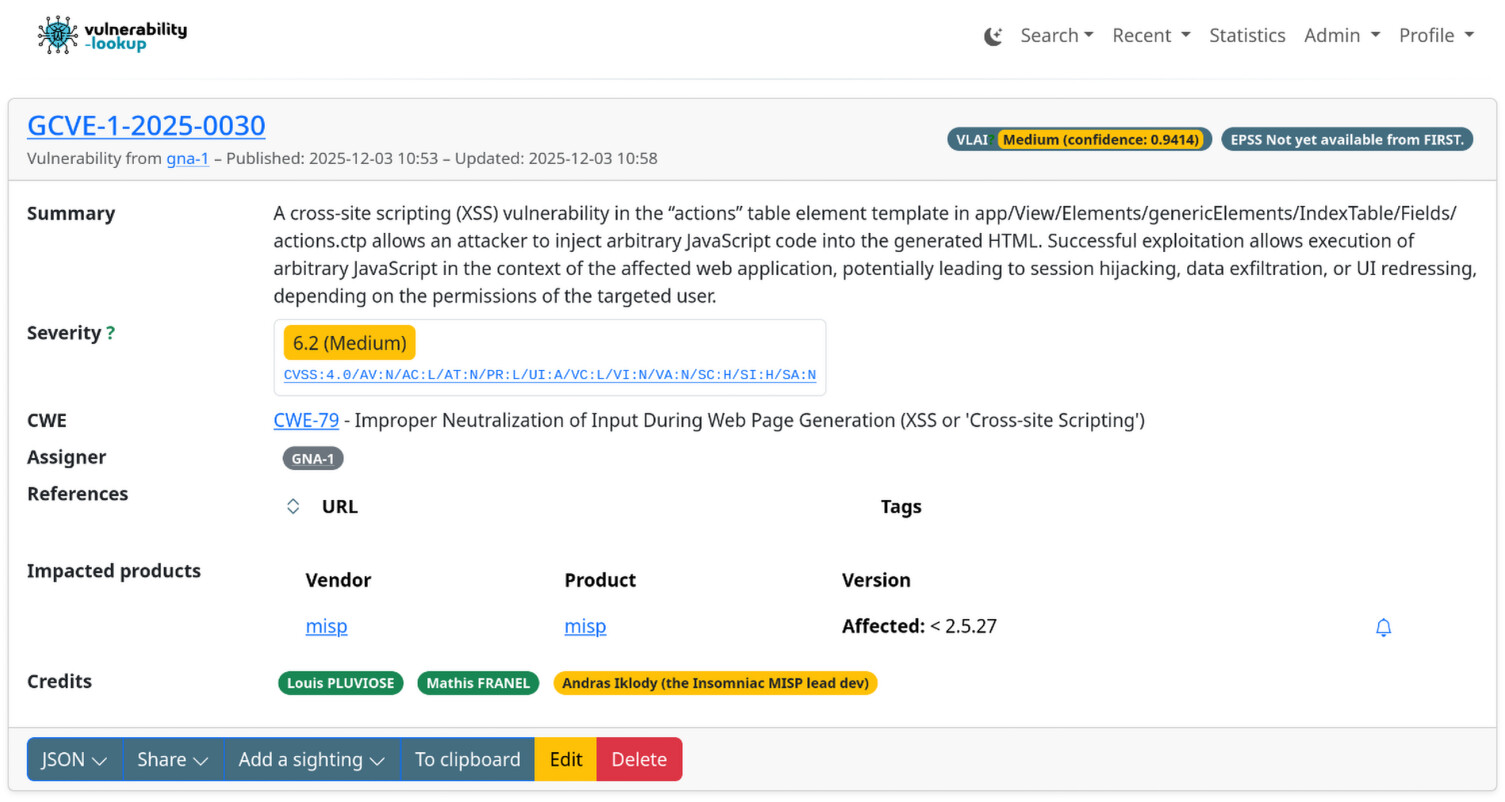Toggle dark mode with moon icon
This screenshot has width=1505, height=802.
(992, 36)
